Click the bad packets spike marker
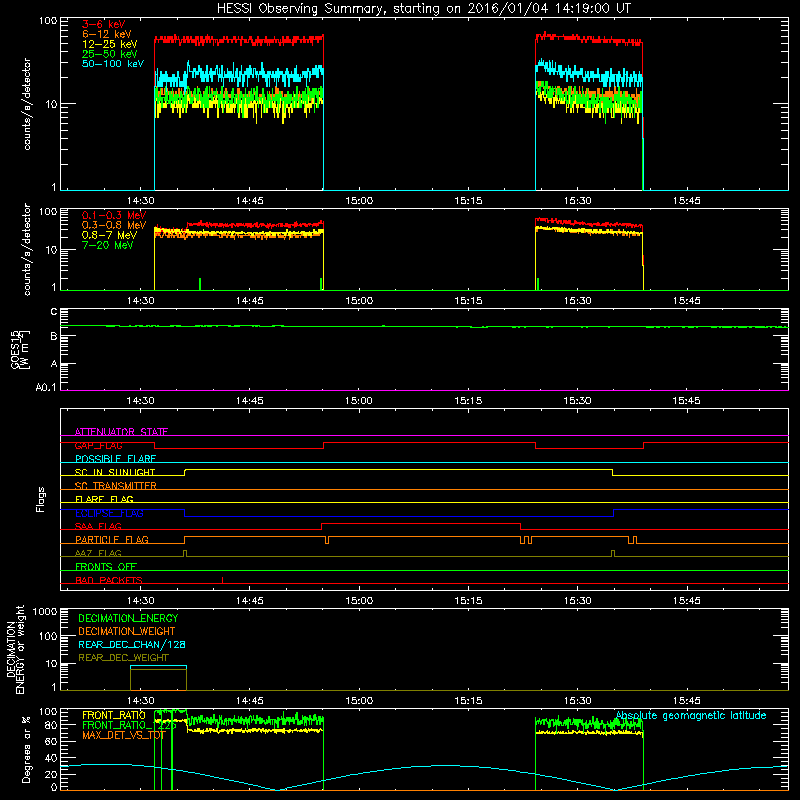Screen dimensions: 800x800 pyautogui.click(x=222, y=580)
